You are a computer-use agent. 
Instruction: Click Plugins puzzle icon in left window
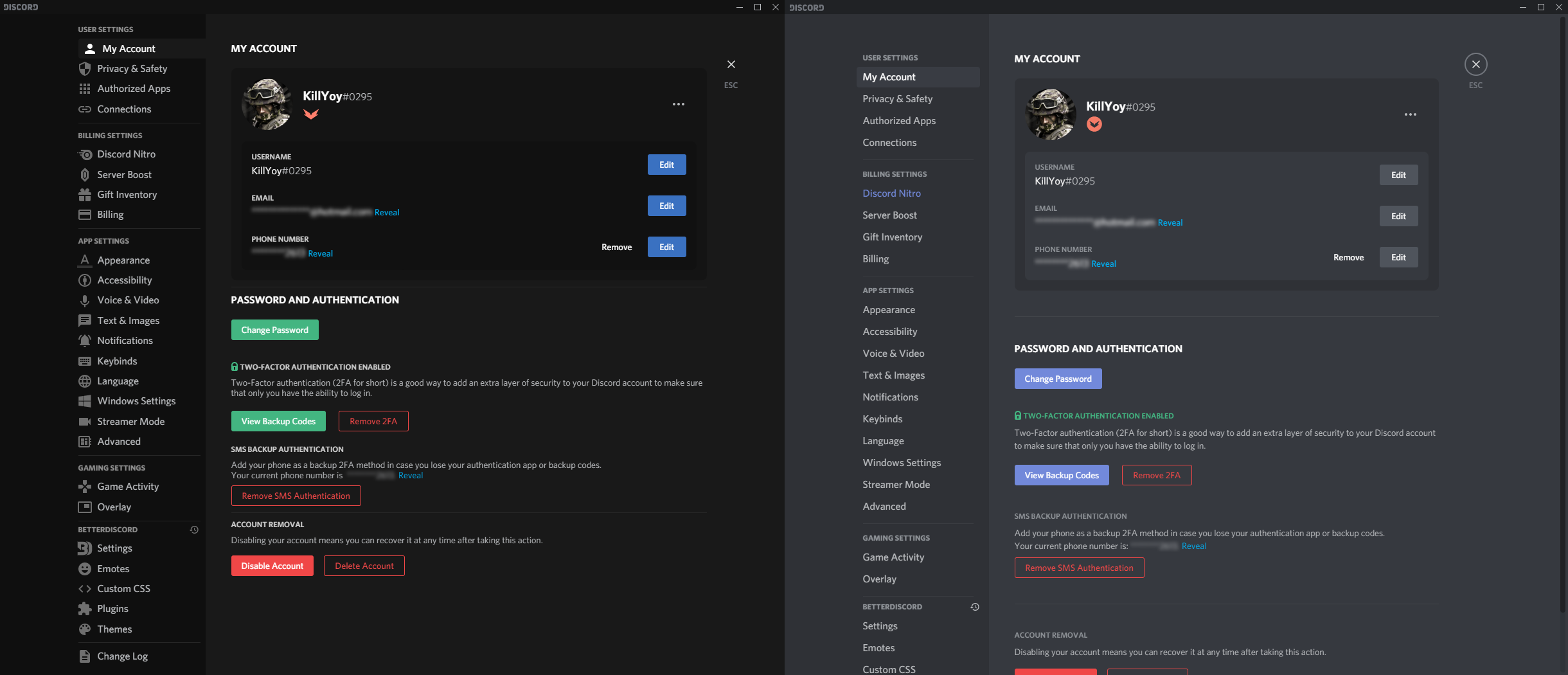(x=85, y=609)
